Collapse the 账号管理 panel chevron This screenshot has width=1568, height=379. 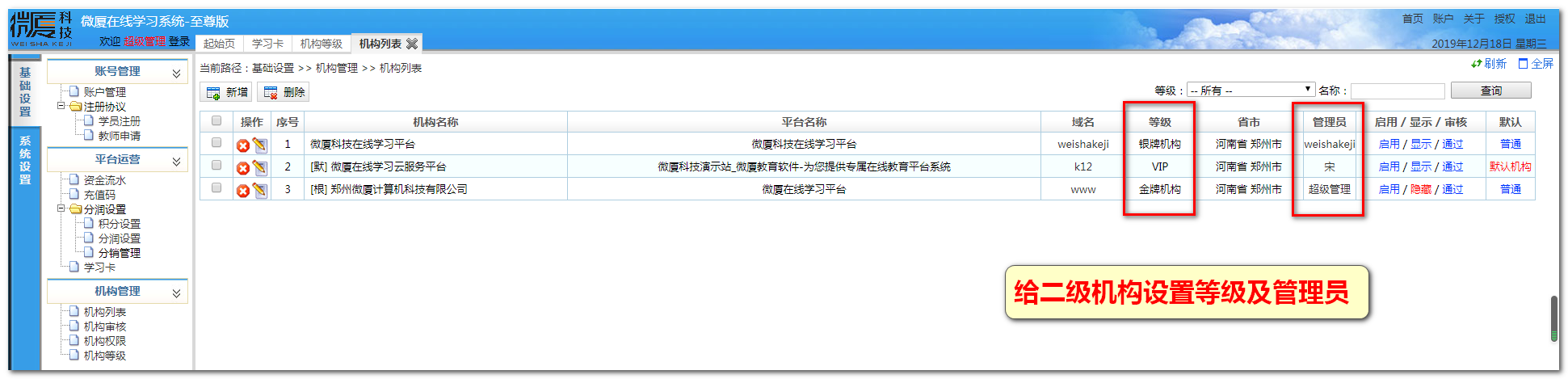coord(176,73)
